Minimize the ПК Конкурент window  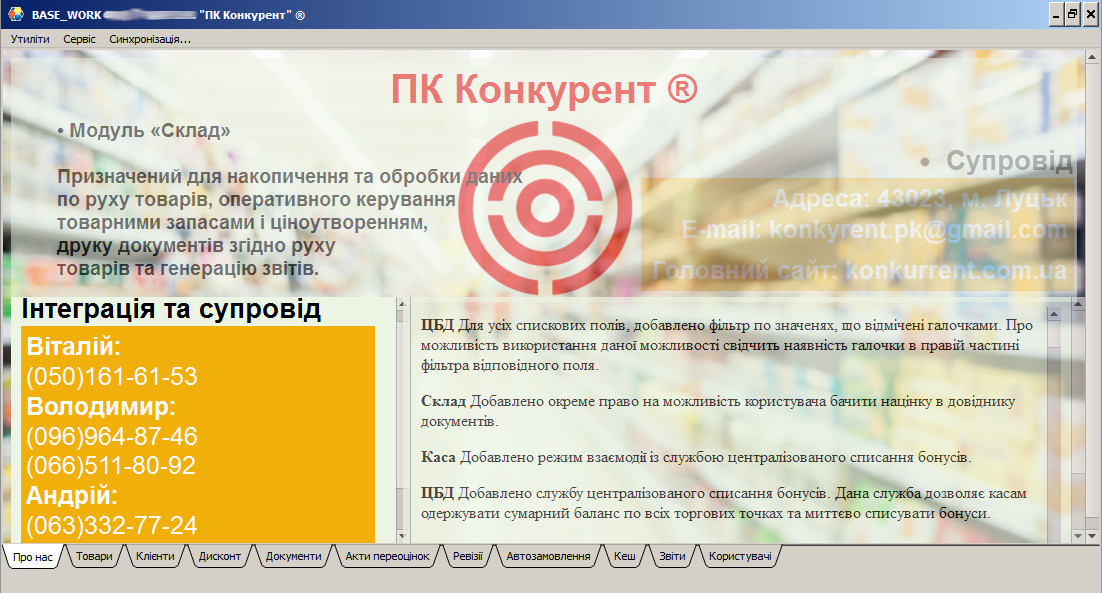tap(1056, 14)
